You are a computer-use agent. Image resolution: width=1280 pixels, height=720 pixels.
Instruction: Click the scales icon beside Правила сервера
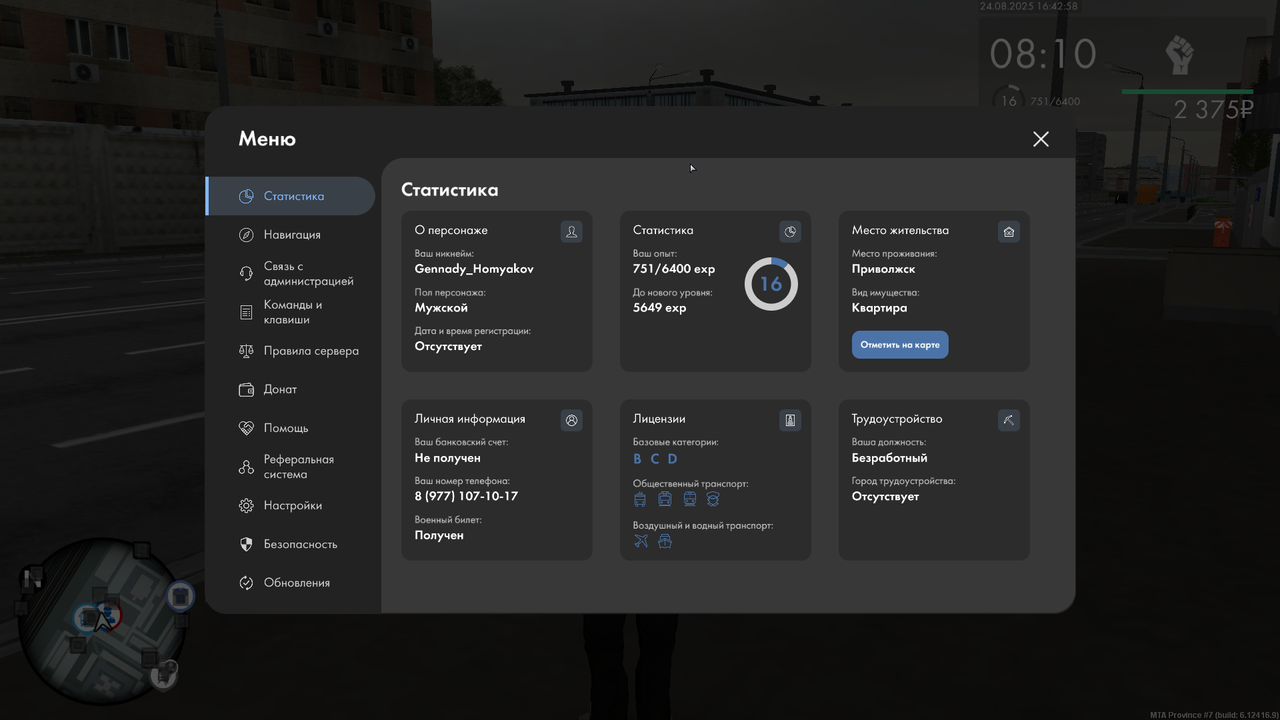pyautogui.click(x=246, y=351)
